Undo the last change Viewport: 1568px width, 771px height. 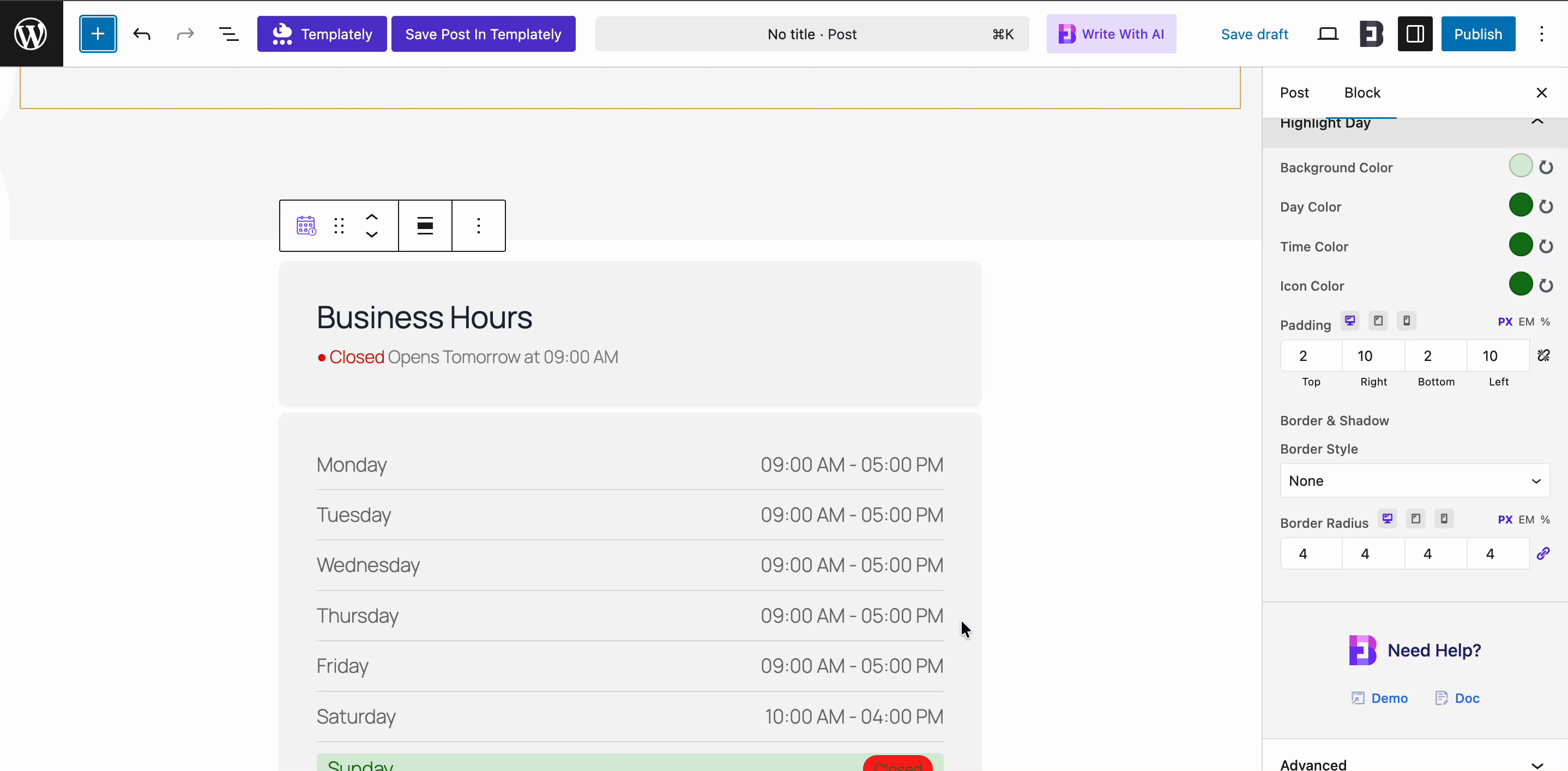pos(142,34)
